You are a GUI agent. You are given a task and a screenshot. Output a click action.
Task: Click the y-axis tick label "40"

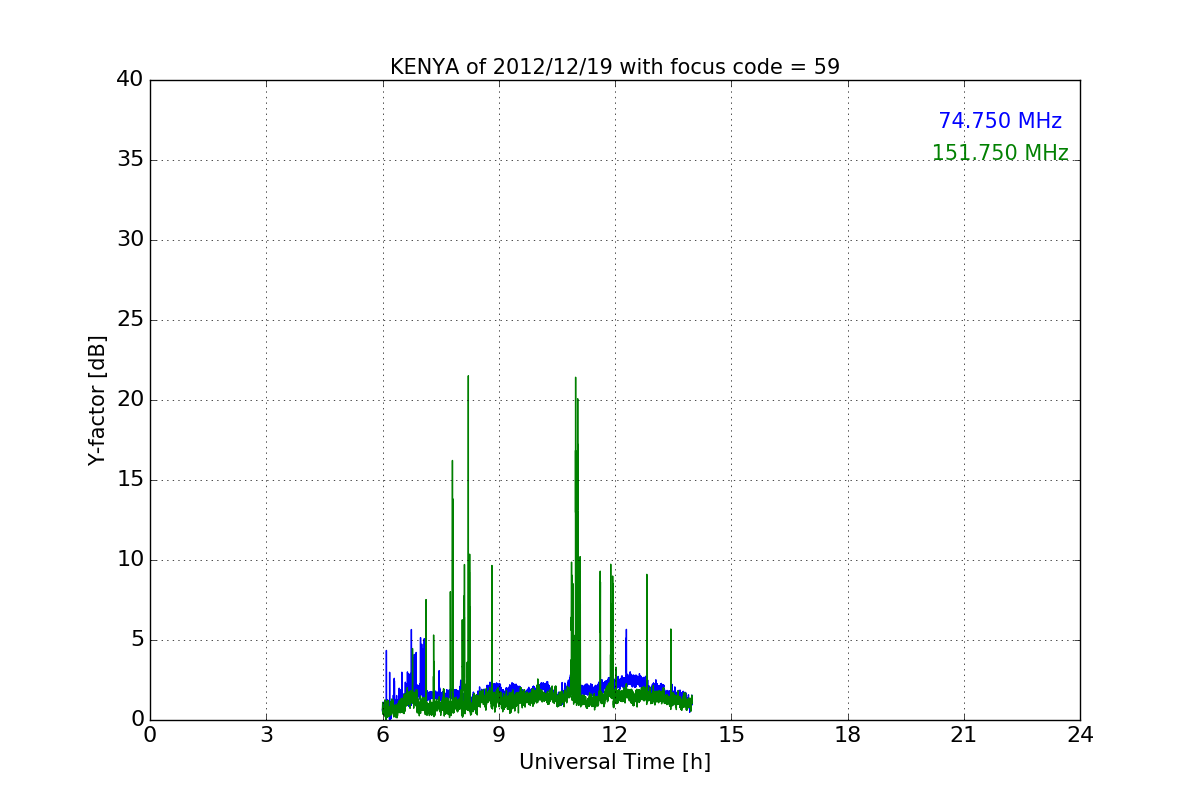click(130, 80)
